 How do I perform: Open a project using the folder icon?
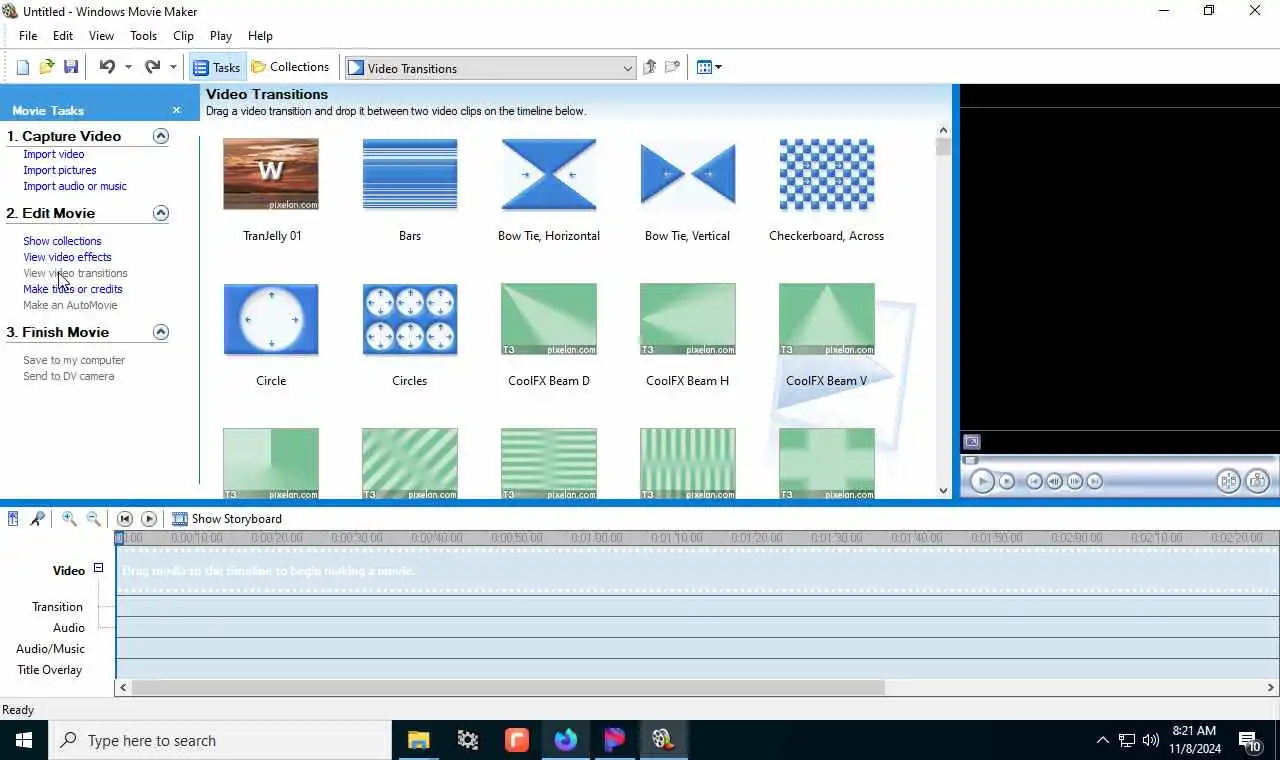[46, 67]
